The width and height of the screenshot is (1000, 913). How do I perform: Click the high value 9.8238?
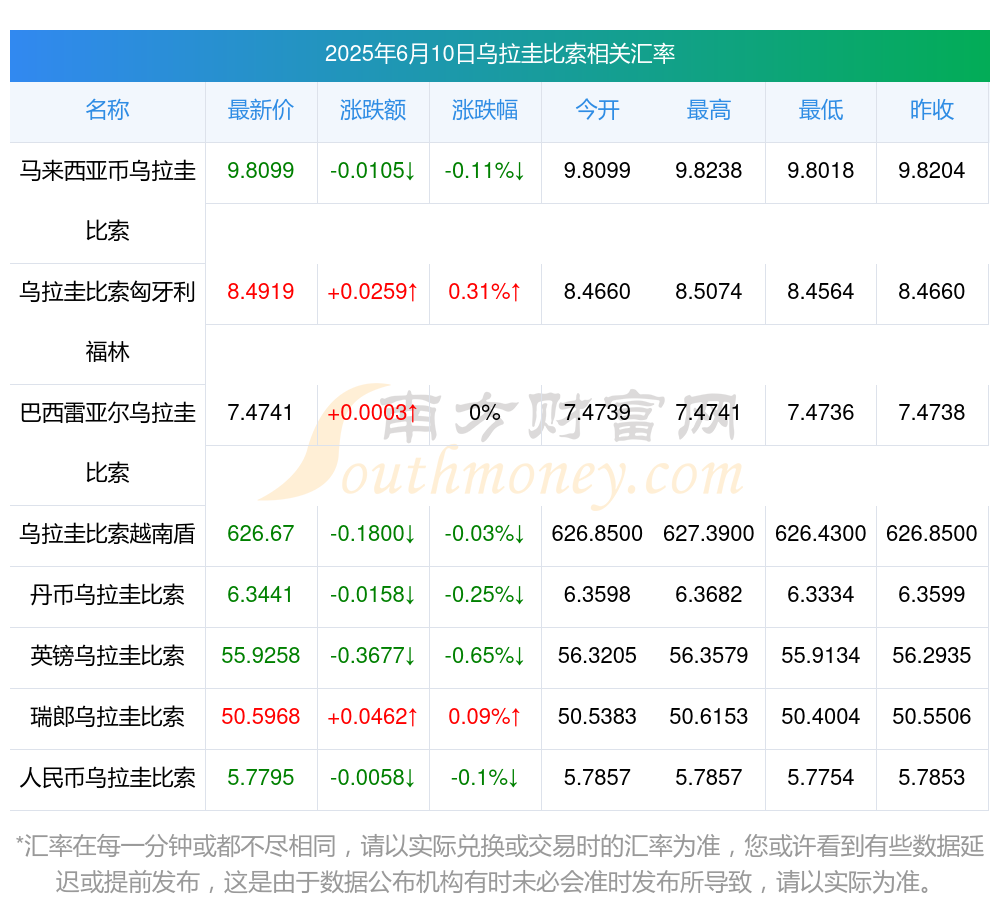click(x=709, y=170)
